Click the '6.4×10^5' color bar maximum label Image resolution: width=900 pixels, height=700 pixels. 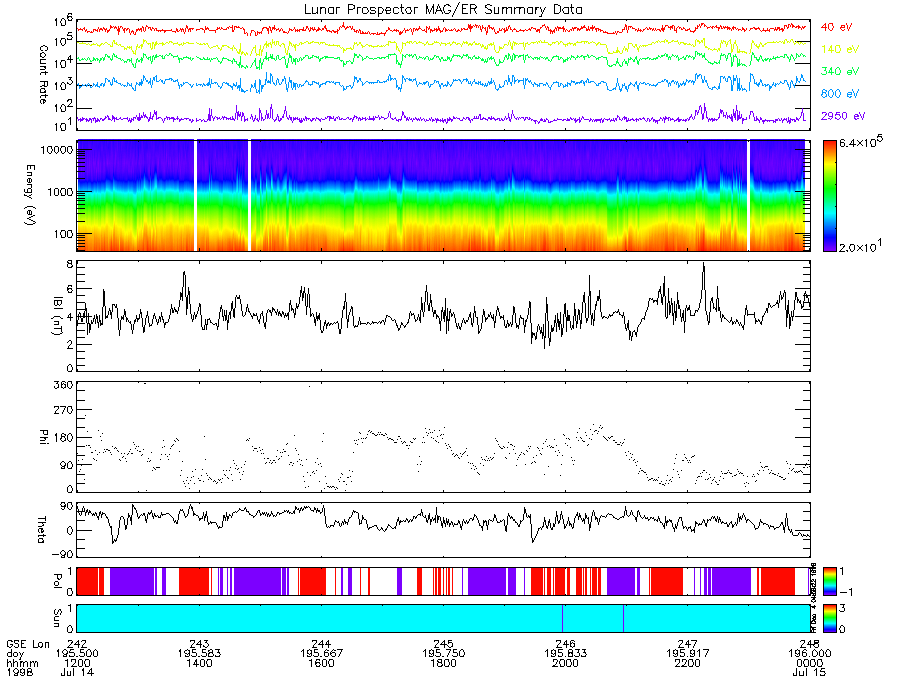coord(860,142)
